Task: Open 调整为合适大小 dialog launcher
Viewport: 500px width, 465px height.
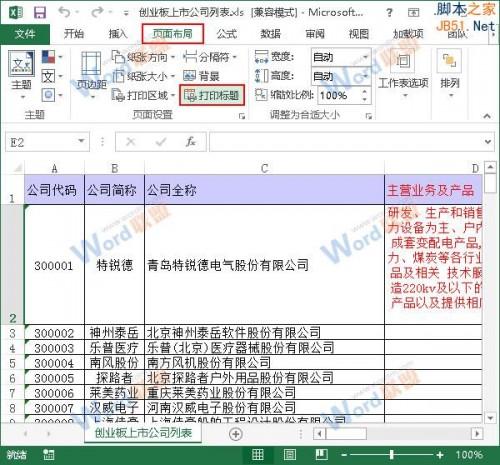Action: (x=369, y=116)
